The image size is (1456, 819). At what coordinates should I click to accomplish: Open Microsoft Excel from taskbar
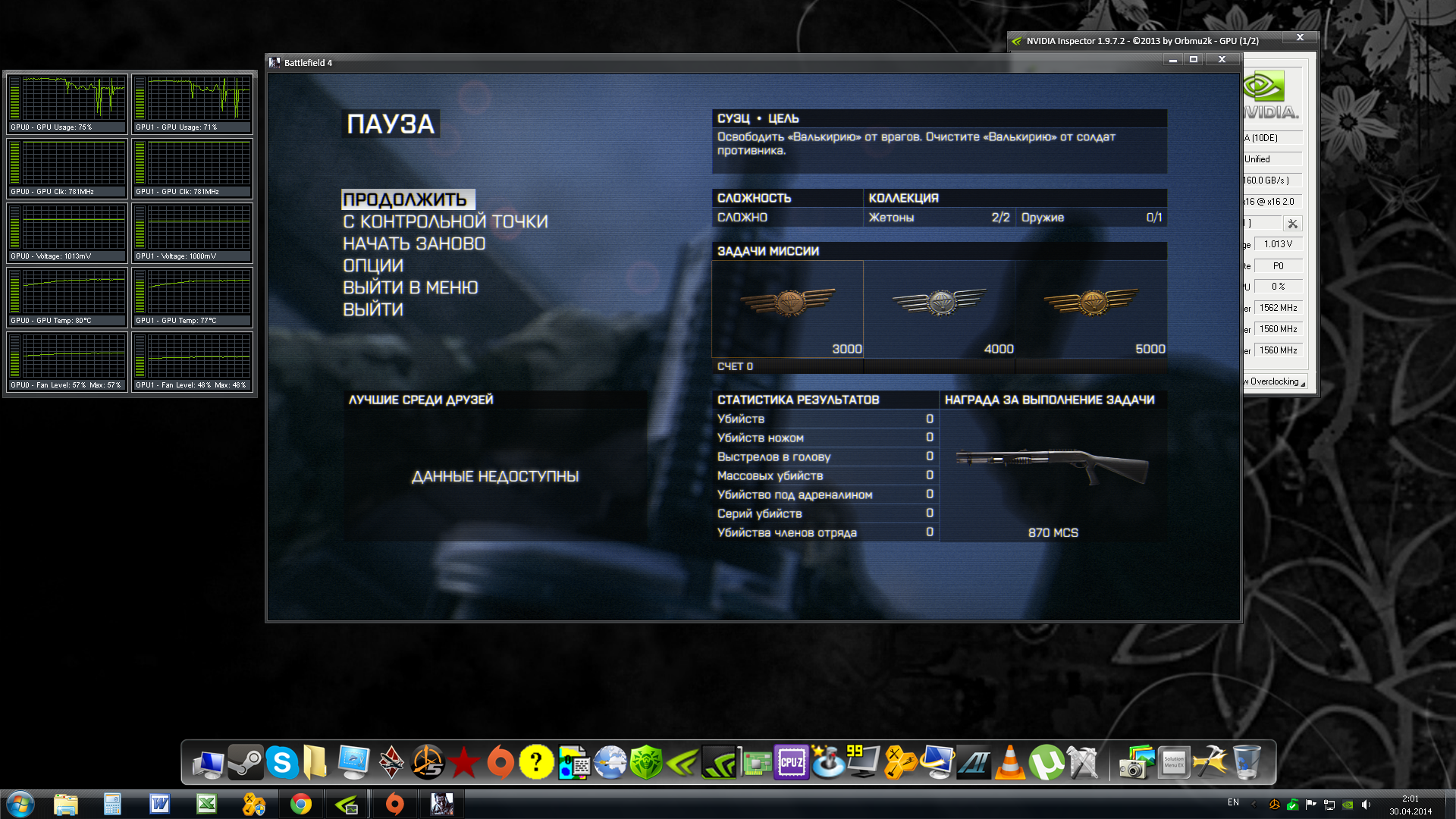click(207, 804)
